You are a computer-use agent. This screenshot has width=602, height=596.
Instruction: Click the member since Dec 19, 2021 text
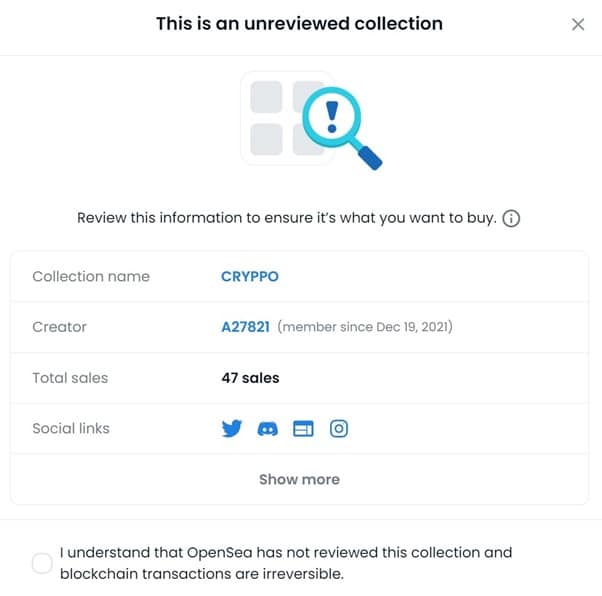[365, 327]
